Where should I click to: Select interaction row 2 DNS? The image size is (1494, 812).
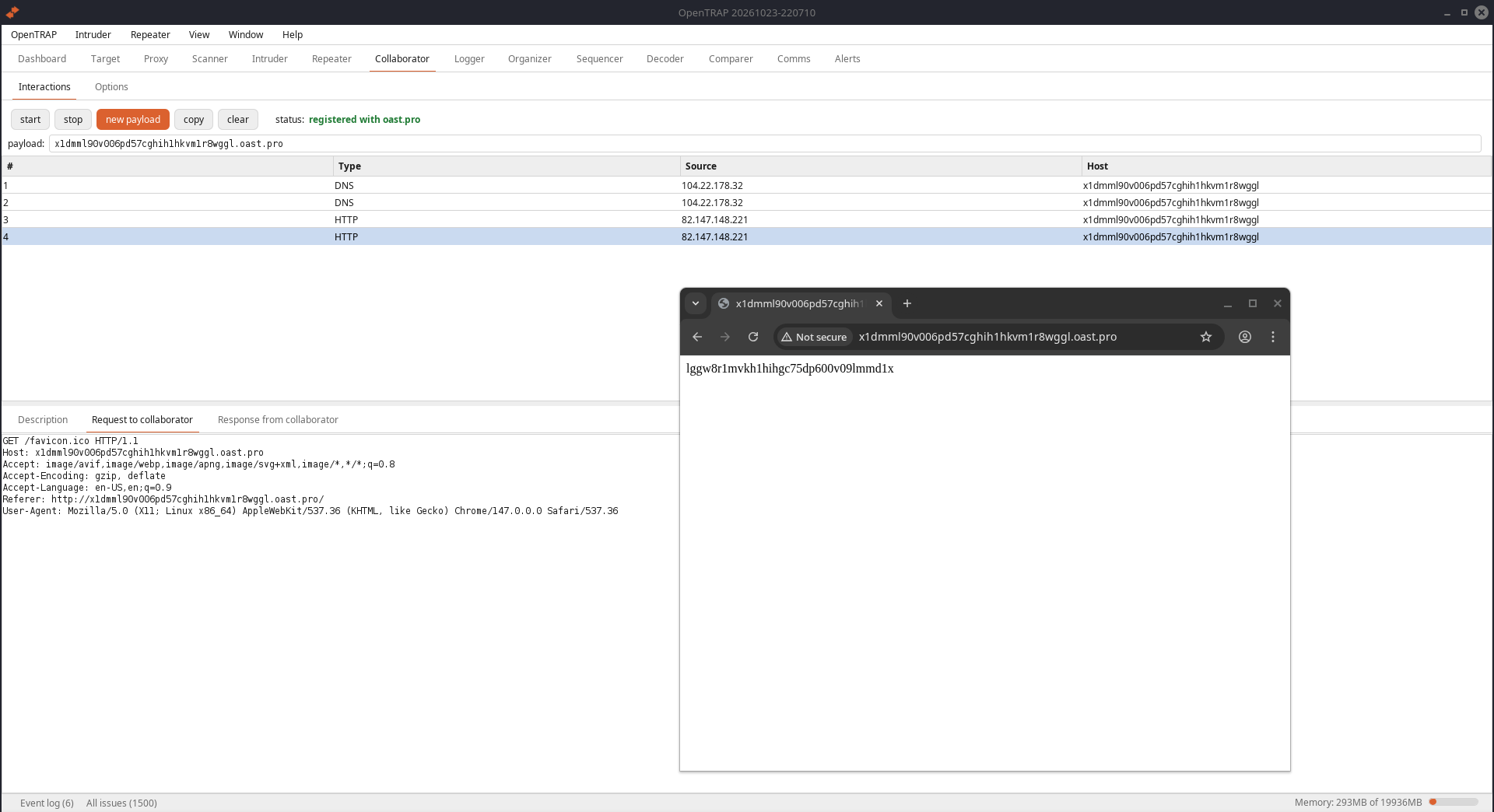747,202
